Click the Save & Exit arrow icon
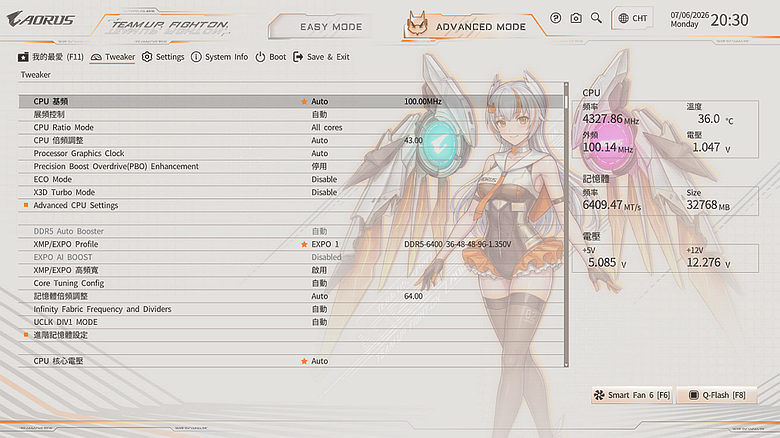 tap(298, 57)
